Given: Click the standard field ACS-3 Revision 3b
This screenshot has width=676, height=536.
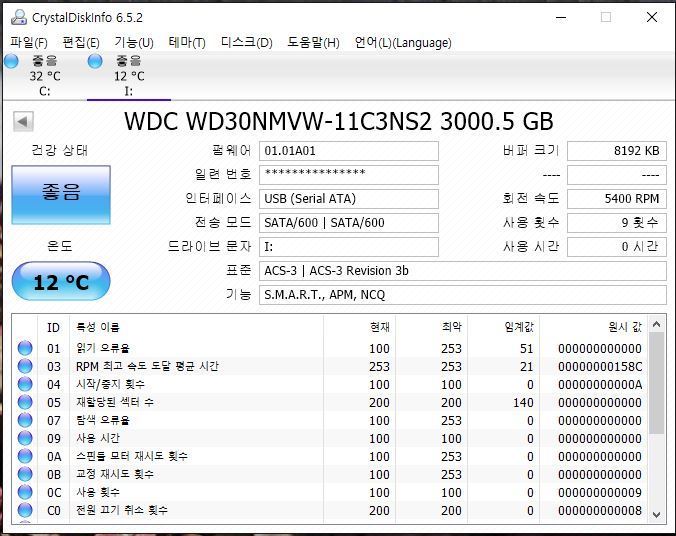Looking at the screenshot, I should [463, 271].
